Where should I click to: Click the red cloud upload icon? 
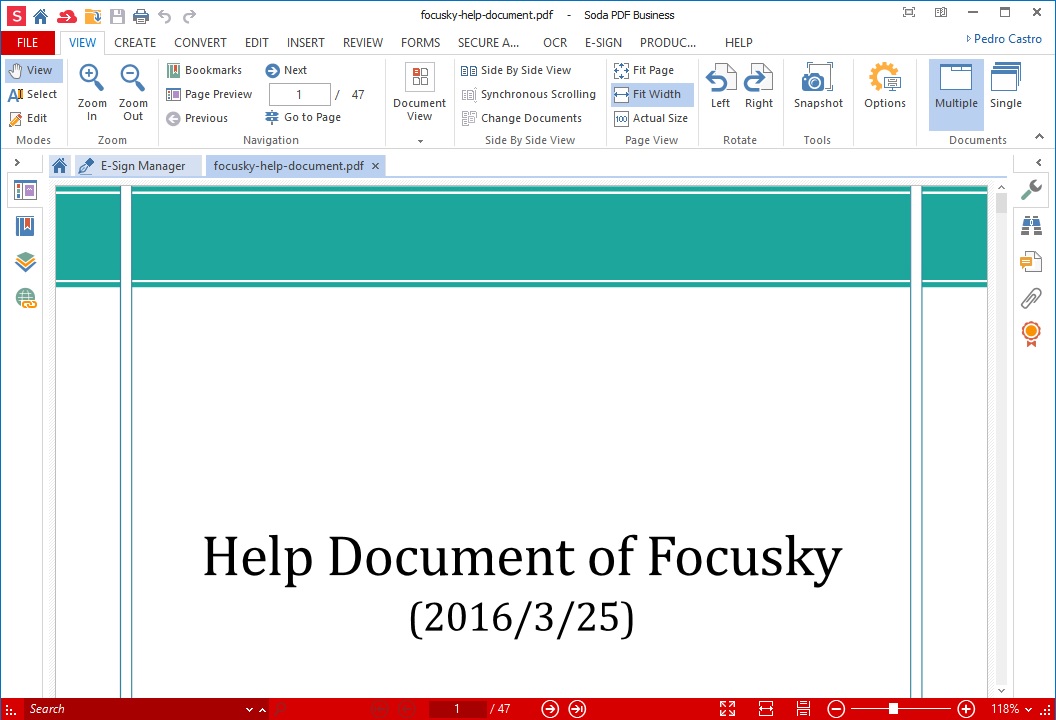(x=67, y=15)
